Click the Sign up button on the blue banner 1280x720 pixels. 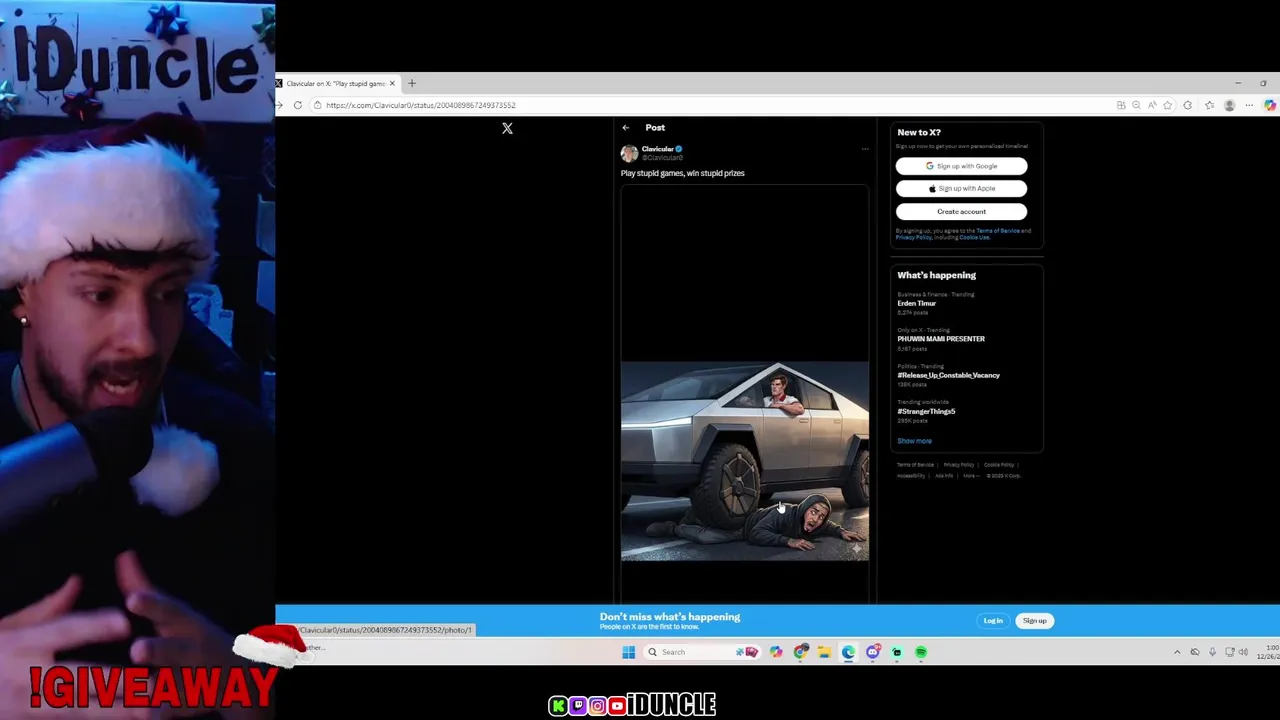(1034, 621)
